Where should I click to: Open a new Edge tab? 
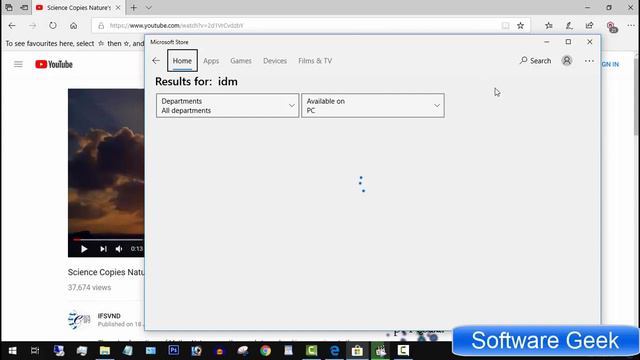(x=133, y=8)
